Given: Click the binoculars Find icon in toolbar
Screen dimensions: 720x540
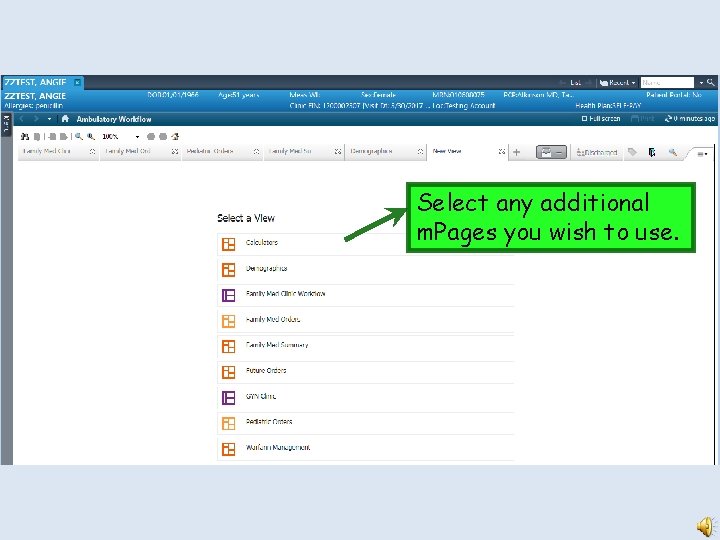Looking at the screenshot, I should coord(25,136).
